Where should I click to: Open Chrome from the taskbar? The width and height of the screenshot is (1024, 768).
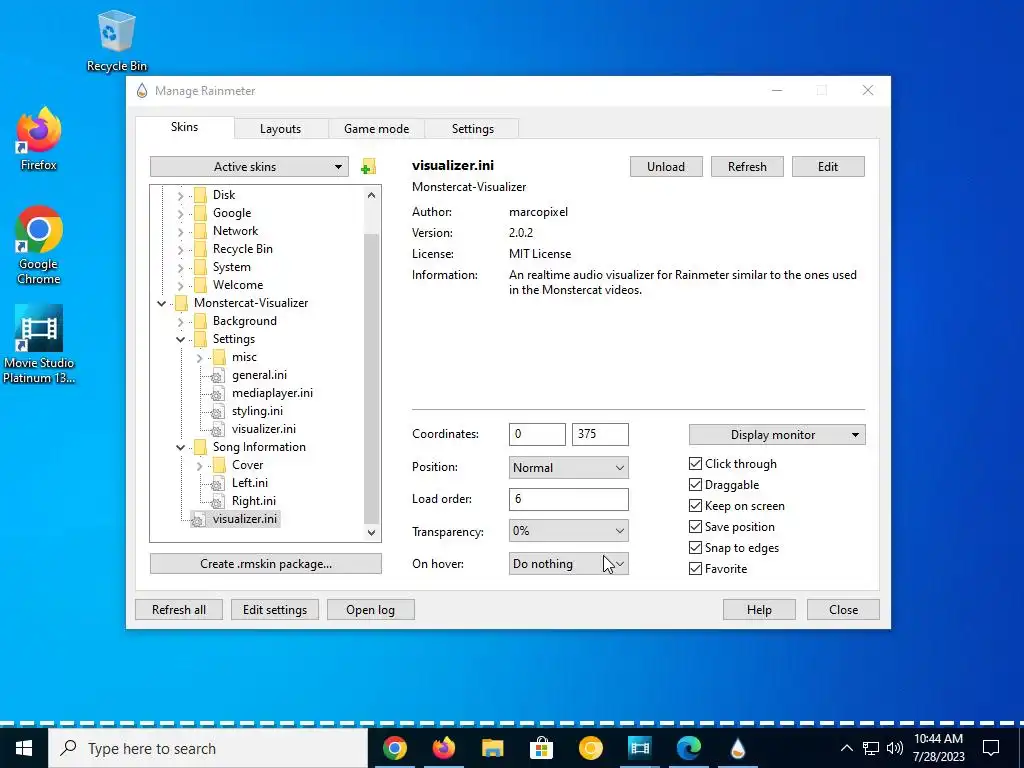pos(394,748)
